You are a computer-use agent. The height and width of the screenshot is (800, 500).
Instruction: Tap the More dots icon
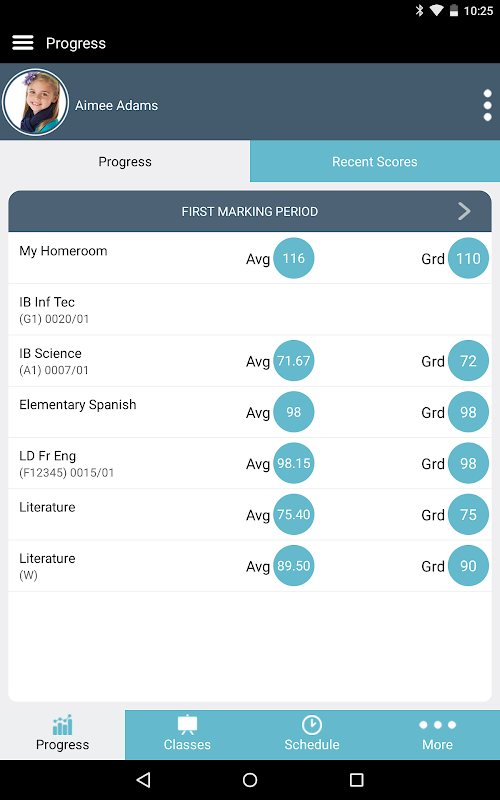(437, 724)
